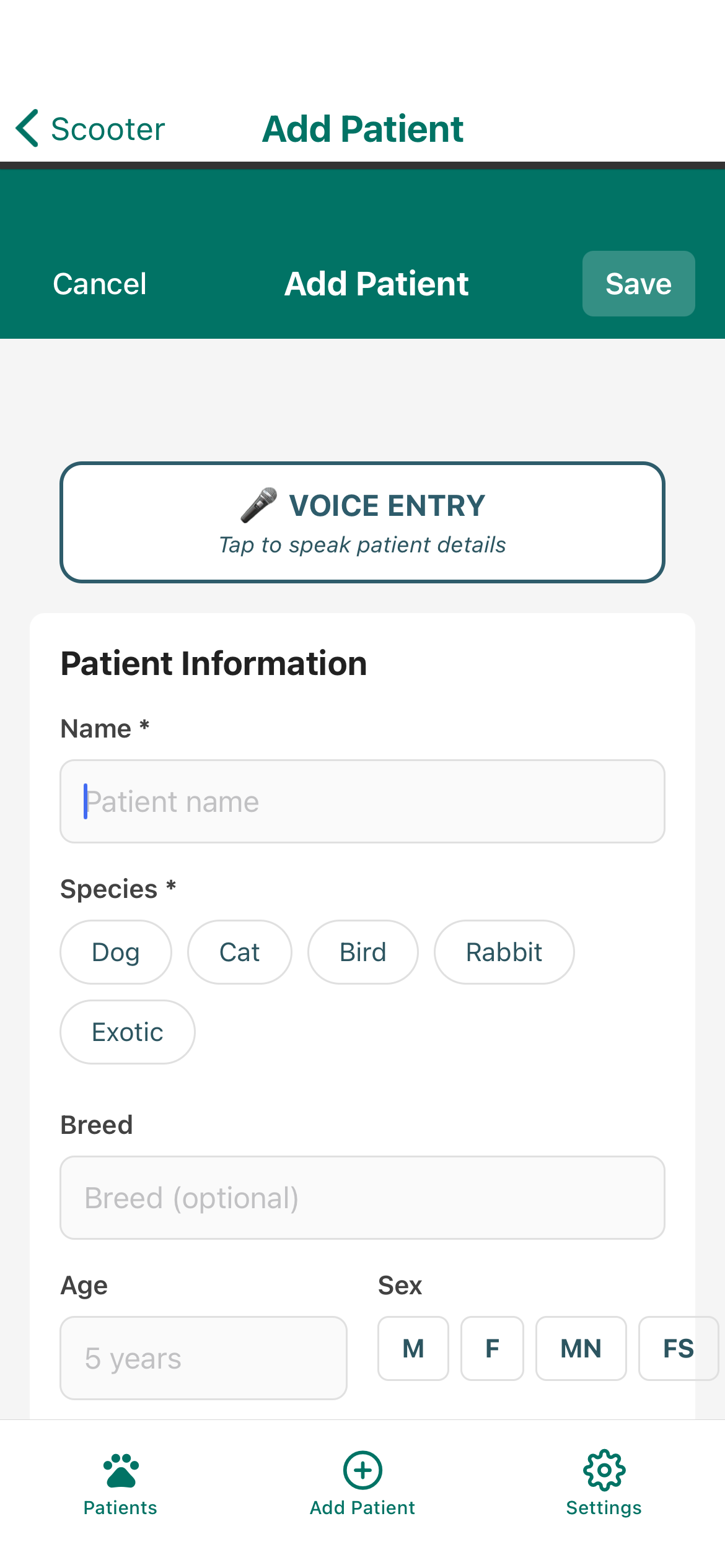Cancel adding the patient

coord(100,284)
